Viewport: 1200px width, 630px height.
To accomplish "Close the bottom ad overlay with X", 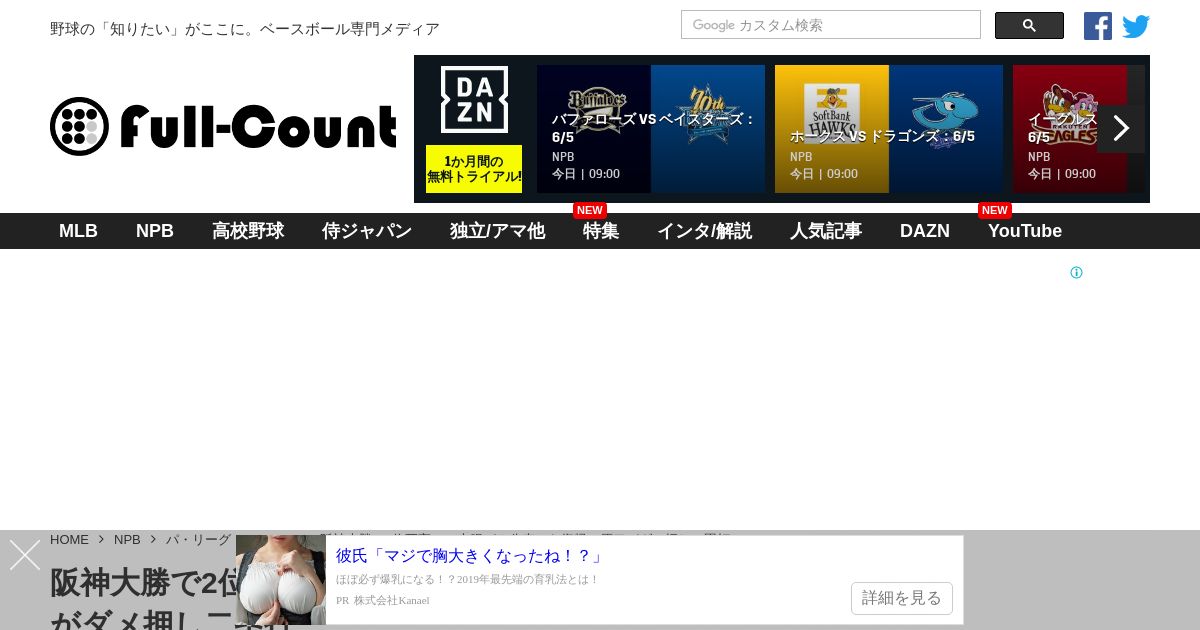I will pyautogui.click(x=25, y=555).
